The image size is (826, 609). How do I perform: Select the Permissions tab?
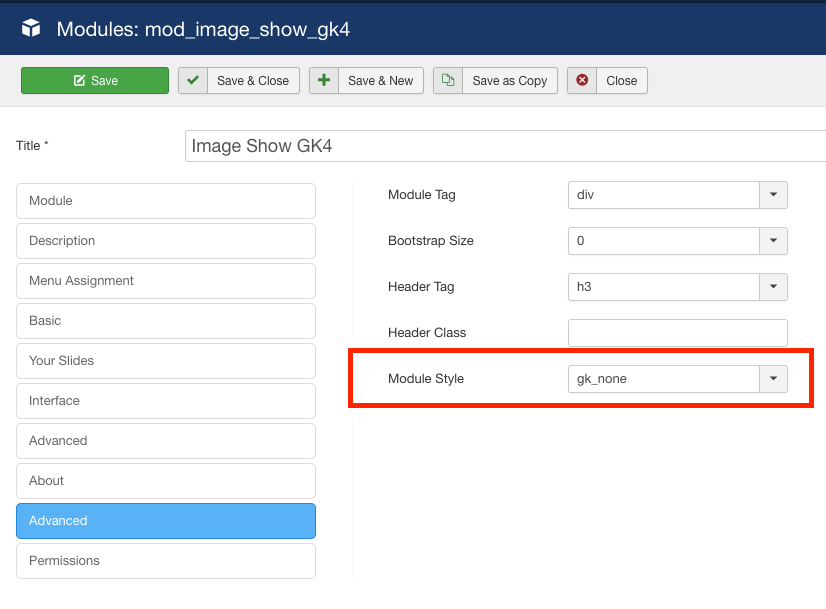click(x=166, y=561)
